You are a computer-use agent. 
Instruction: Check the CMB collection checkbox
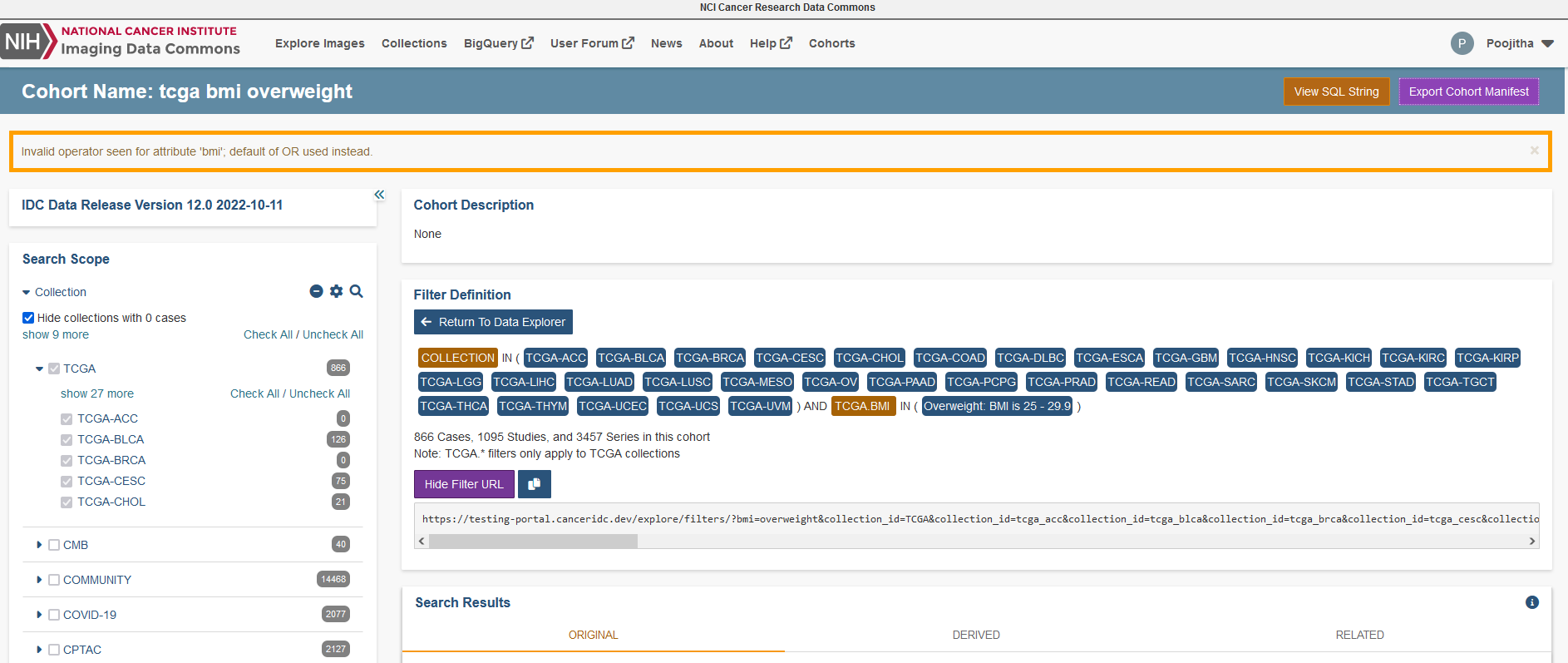click(x=54, y=545)
